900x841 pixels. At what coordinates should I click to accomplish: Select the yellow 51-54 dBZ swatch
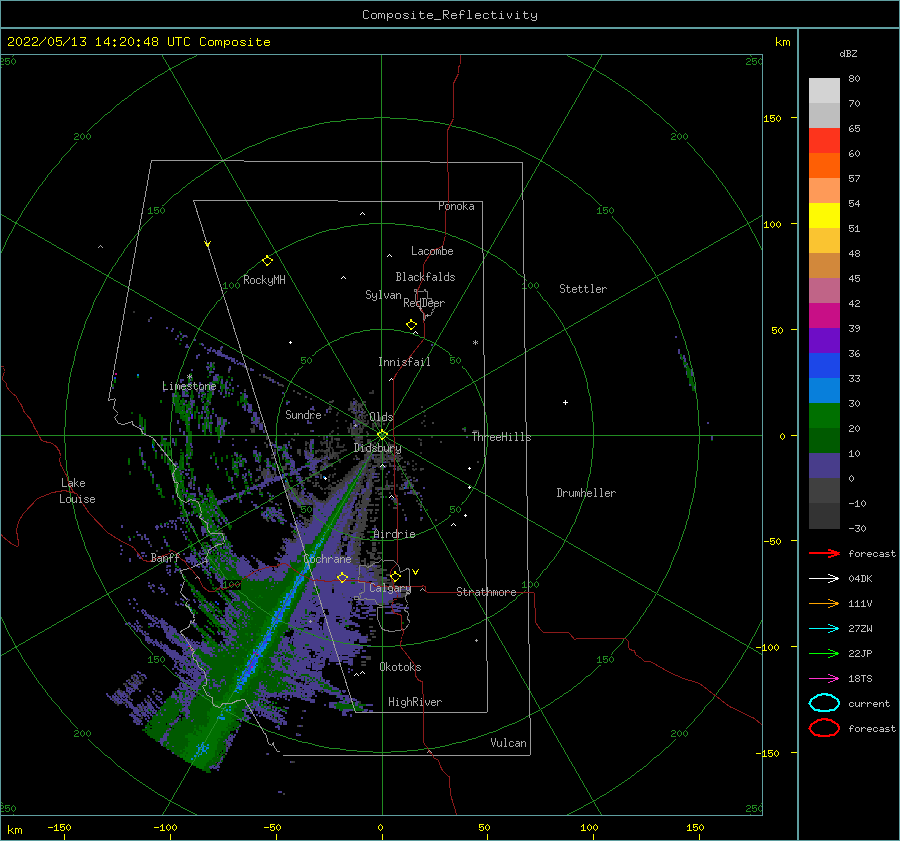coord(824,216)
